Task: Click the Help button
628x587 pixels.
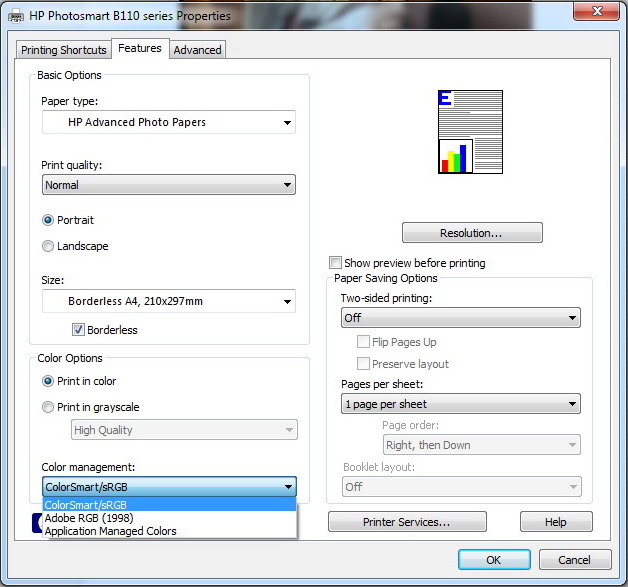Action: [x=556, y=522]
